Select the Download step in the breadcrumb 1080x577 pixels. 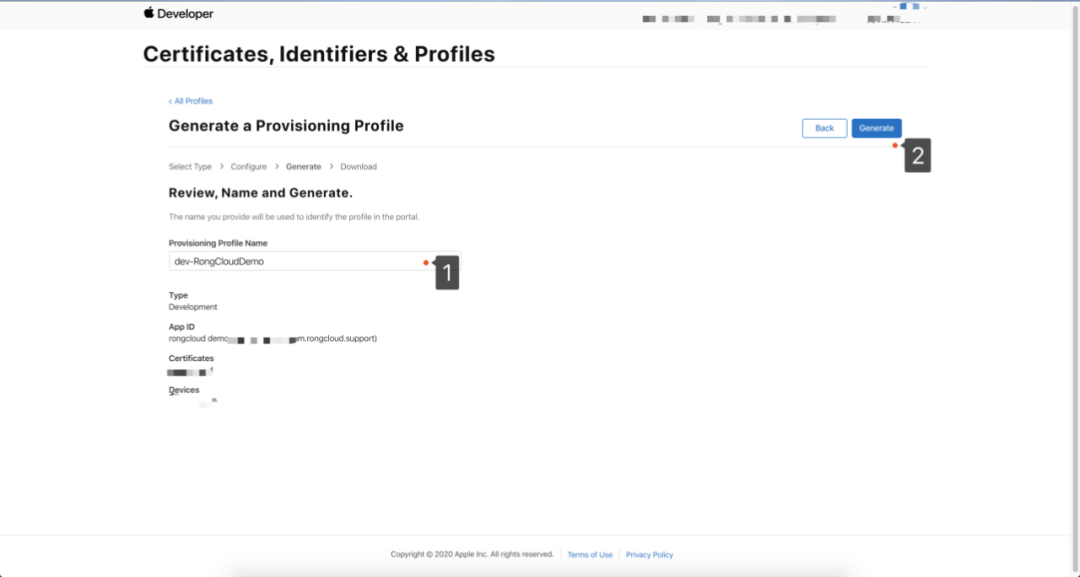[358, 167]
